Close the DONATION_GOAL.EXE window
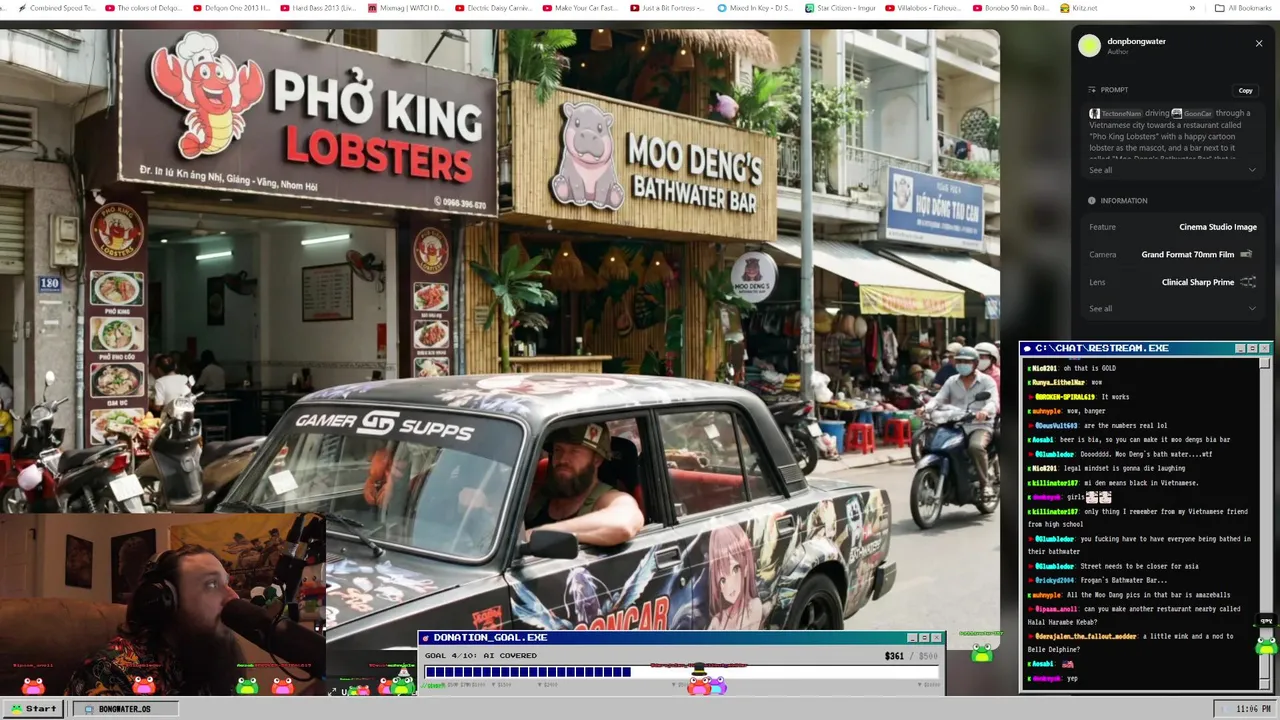1280x720 pixels. 936,637
